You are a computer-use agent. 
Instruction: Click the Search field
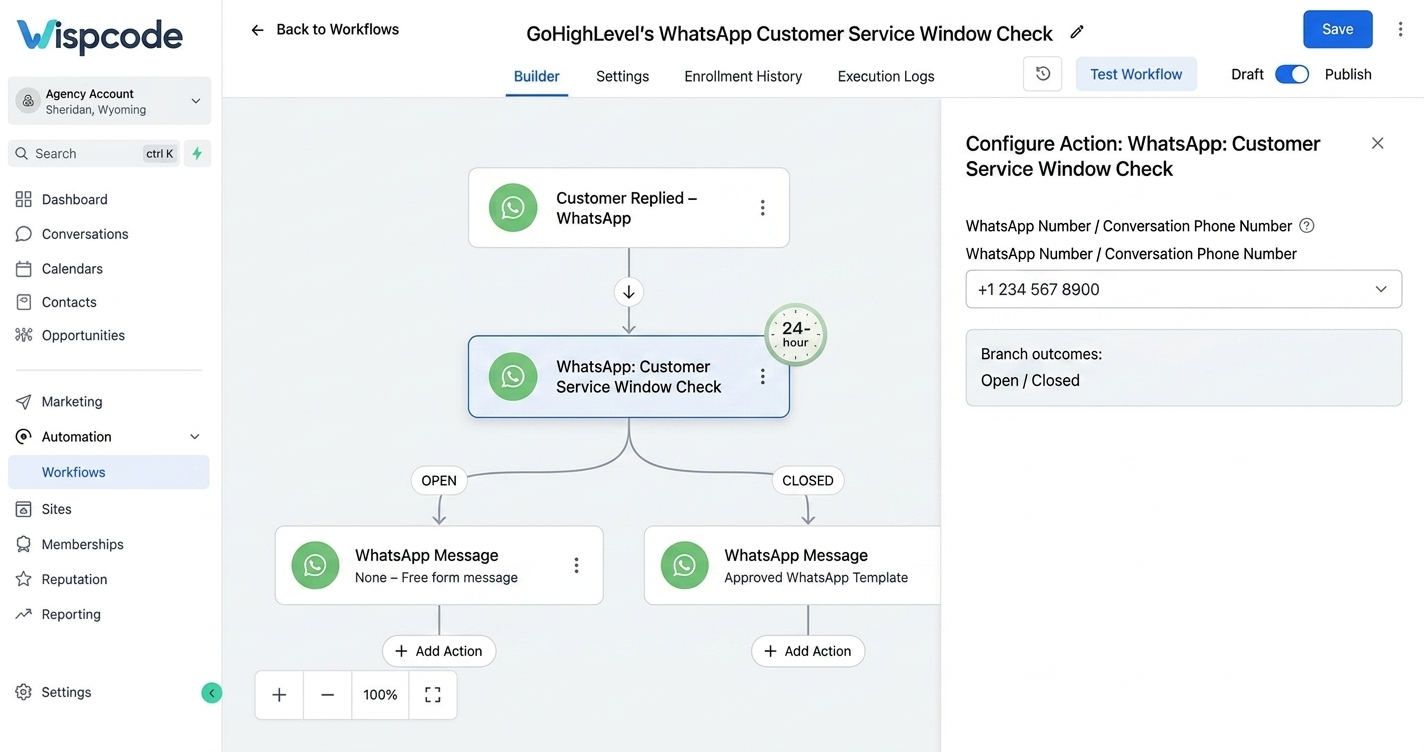(94, 153)
